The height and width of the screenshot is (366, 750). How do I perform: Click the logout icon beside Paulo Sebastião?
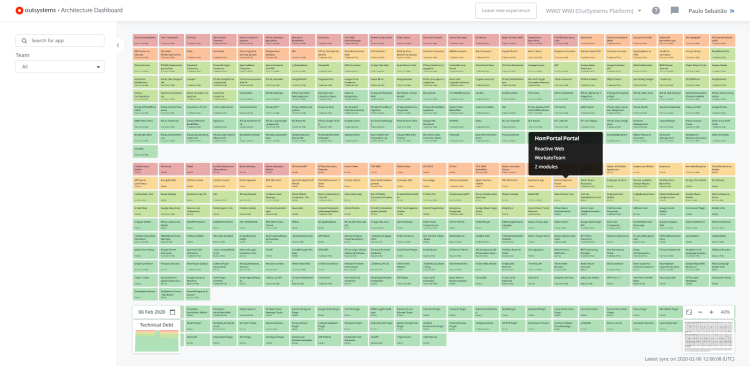coord(732,11)
